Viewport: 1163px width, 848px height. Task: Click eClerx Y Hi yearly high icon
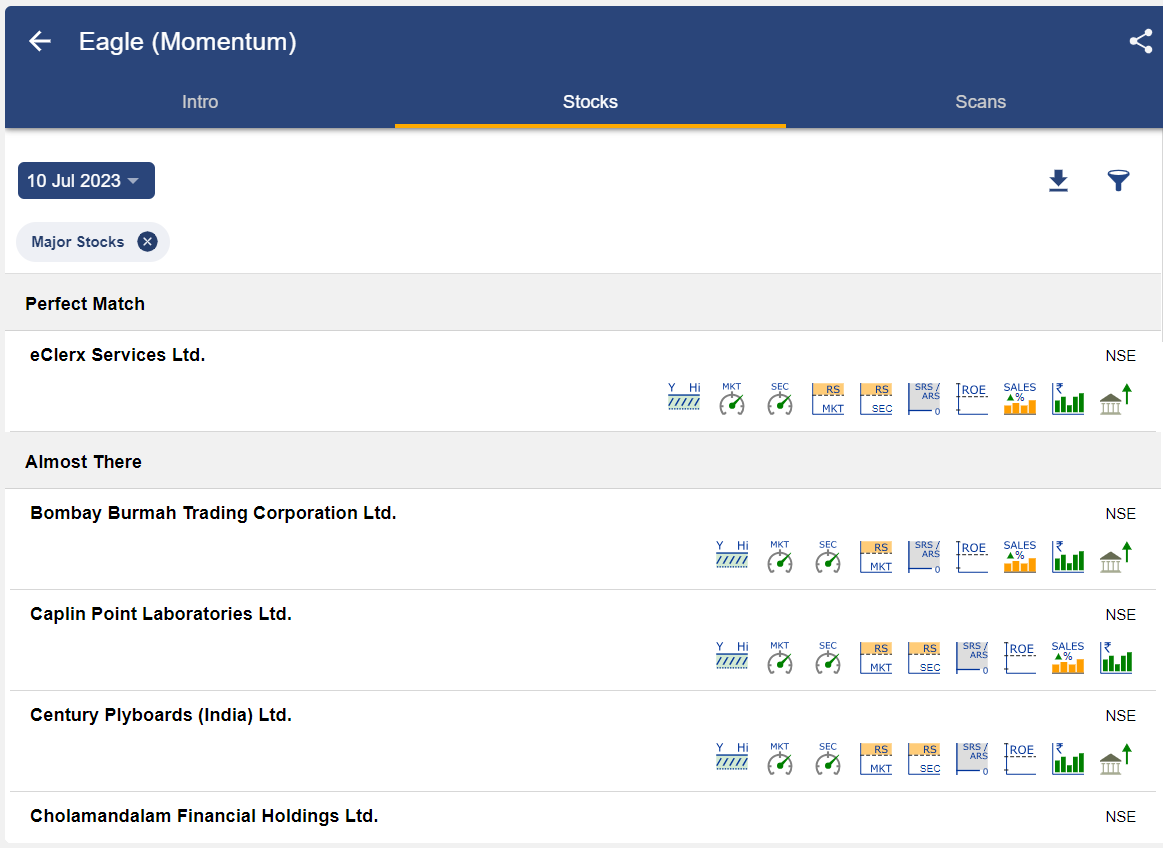pos(684,398)
